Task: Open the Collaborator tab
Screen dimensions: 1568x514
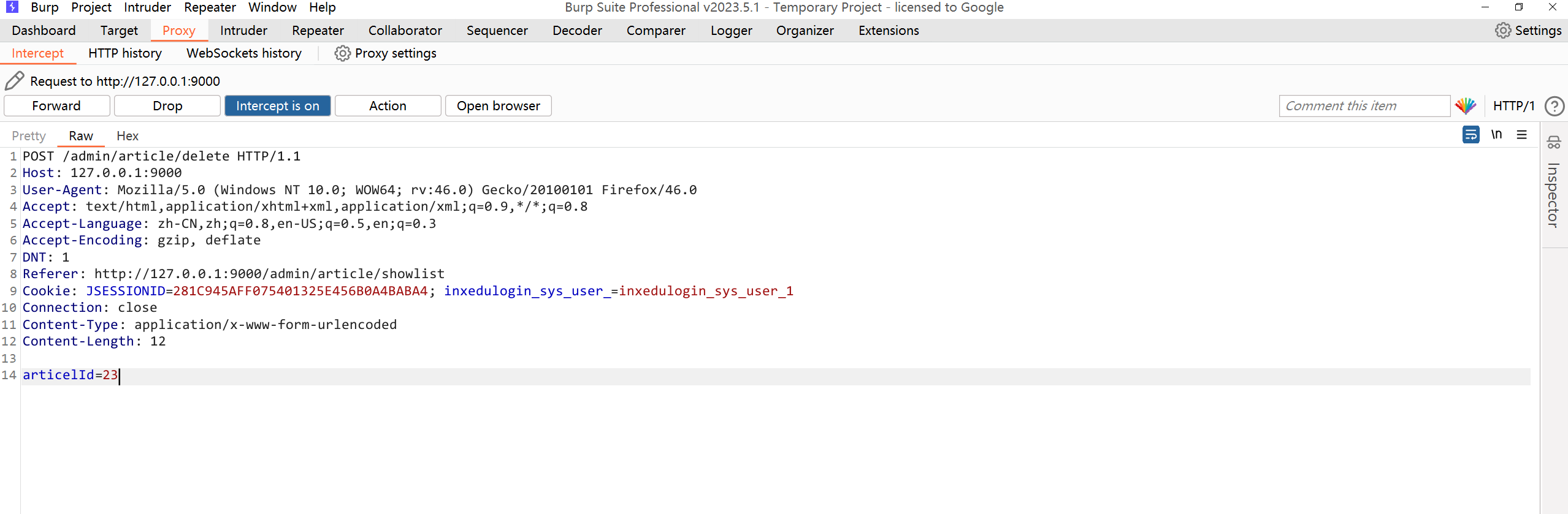Action: pyautogui.click(x=405, y=31)
